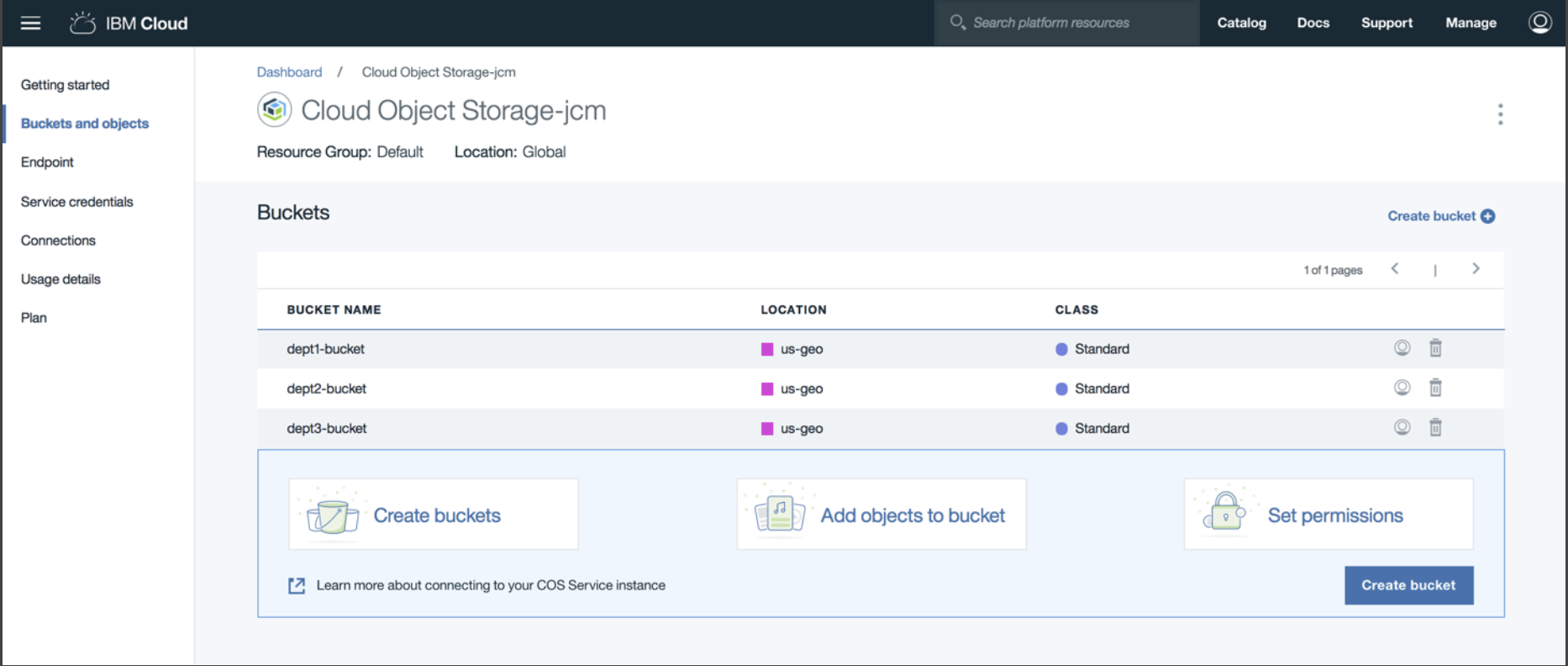1568x666 pixels.
Task: Click the BUCKET NAME column header
Action: click(334, 309)
